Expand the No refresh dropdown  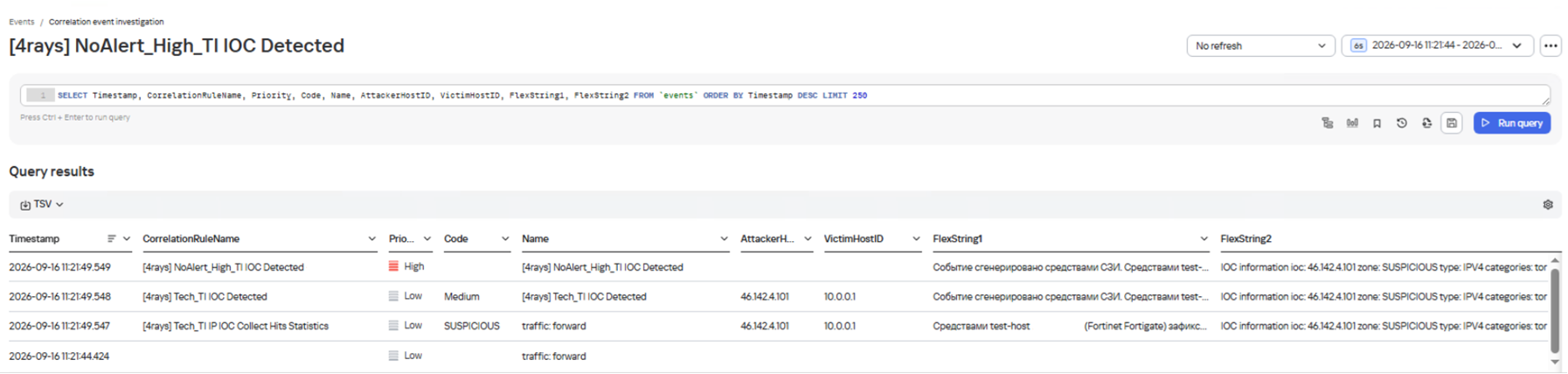pyautogui.click(x=1260, y=45)
